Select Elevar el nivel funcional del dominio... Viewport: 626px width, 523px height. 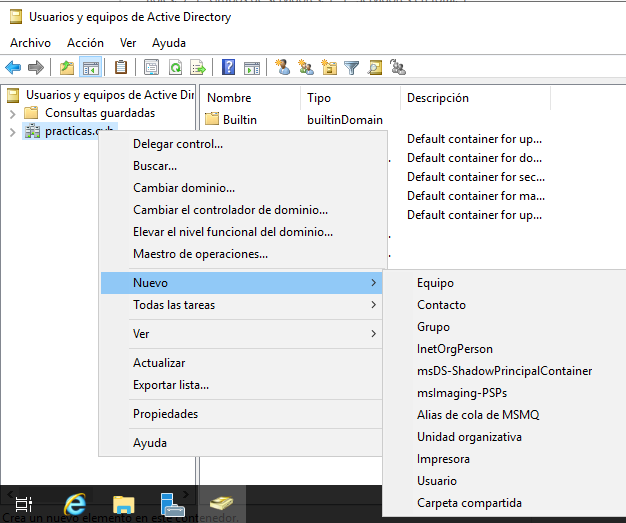pyautogui.click(x=242, y=232)
